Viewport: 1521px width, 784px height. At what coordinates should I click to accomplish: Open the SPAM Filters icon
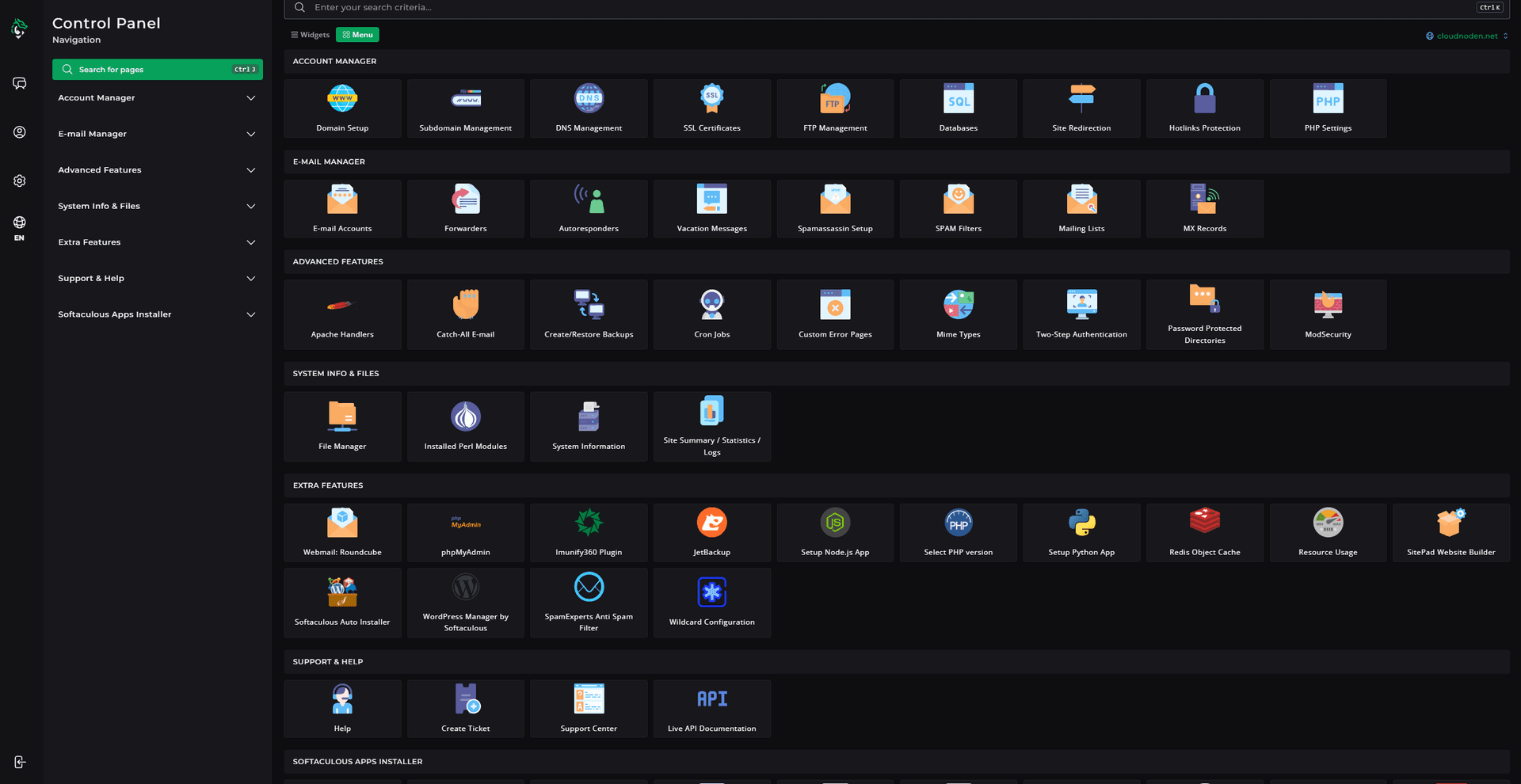pos(958,207)
